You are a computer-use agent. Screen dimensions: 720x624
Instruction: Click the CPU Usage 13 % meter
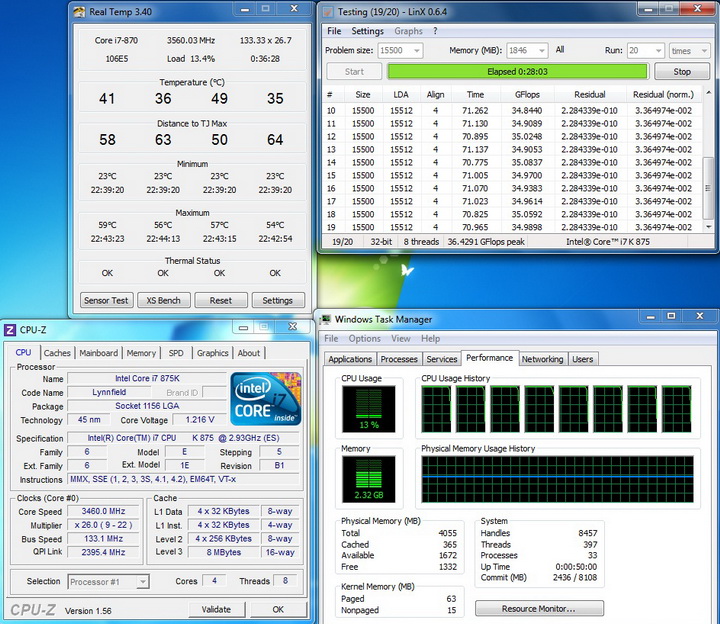coord(368,409)
